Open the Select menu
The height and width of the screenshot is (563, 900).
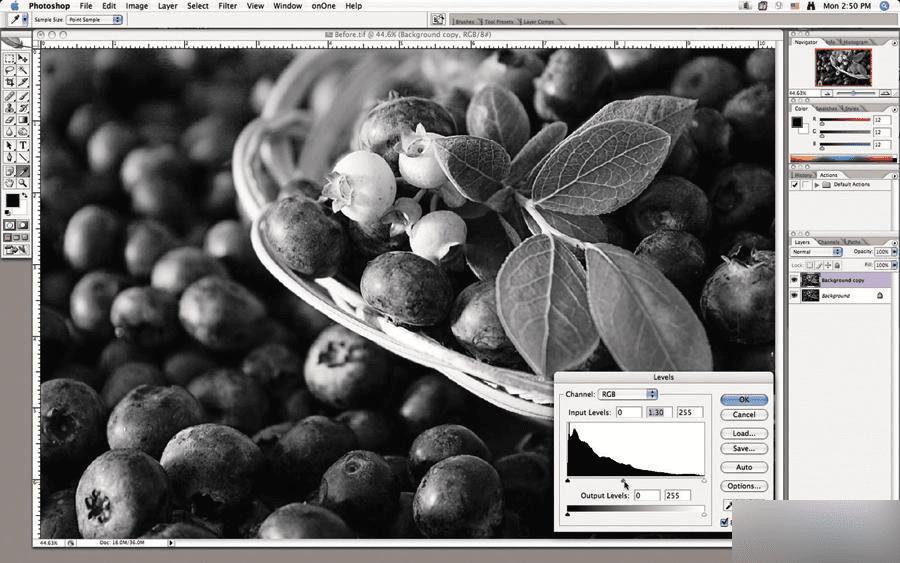197,6
